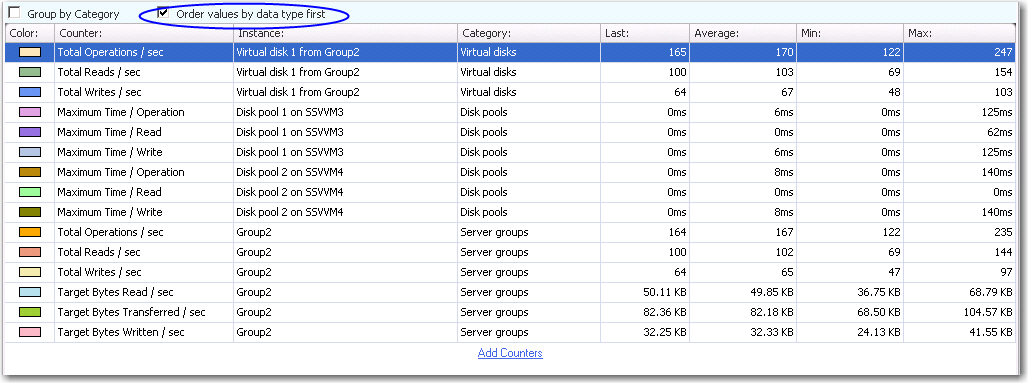Select the Target Bytes Transferred / sec counter

click(x=131, y=312)
